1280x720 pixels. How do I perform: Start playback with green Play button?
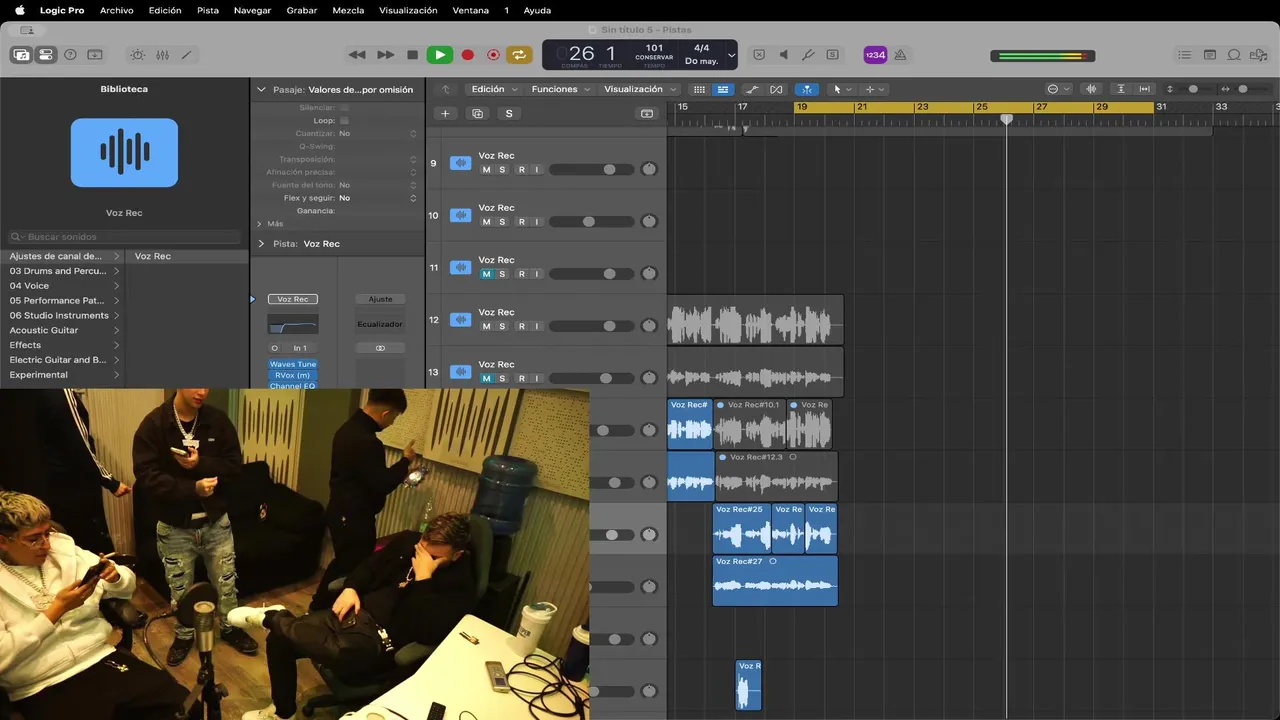(439, 55)
